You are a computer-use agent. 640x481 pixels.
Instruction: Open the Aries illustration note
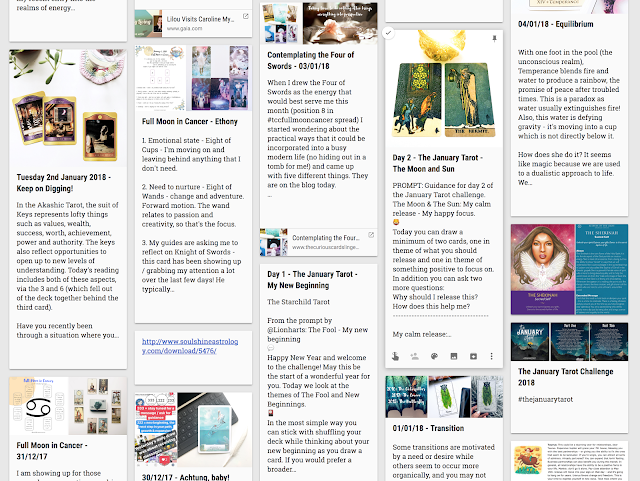569,461
